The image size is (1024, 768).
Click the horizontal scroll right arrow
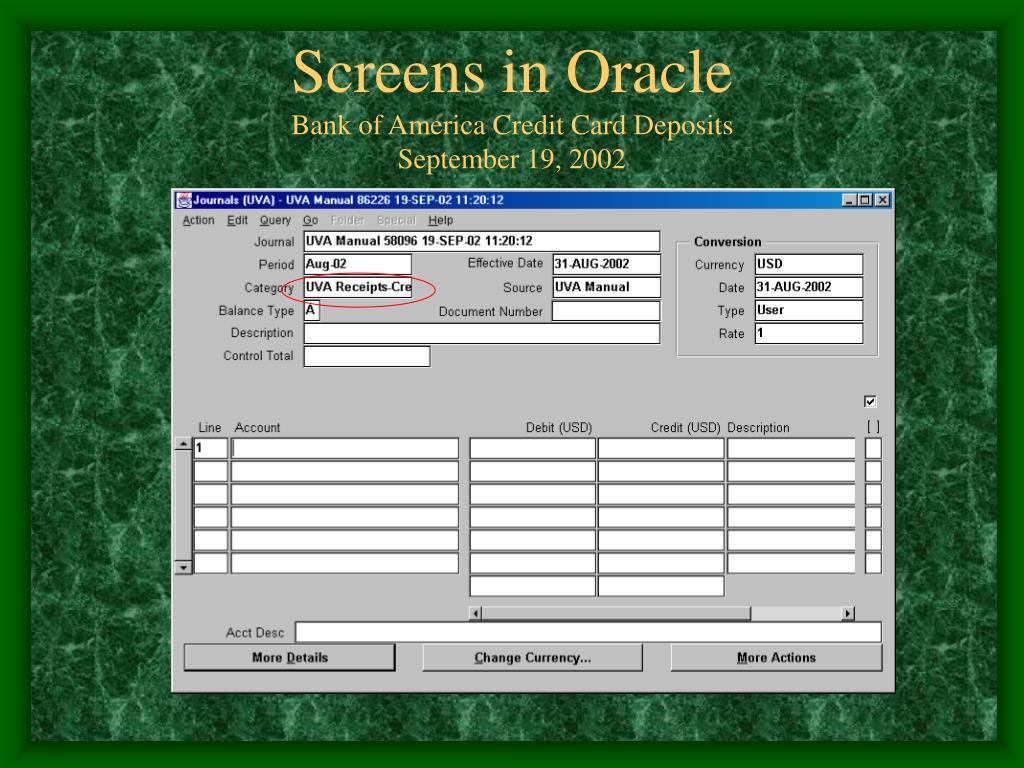pyautogui.click(x=848, y=613)
